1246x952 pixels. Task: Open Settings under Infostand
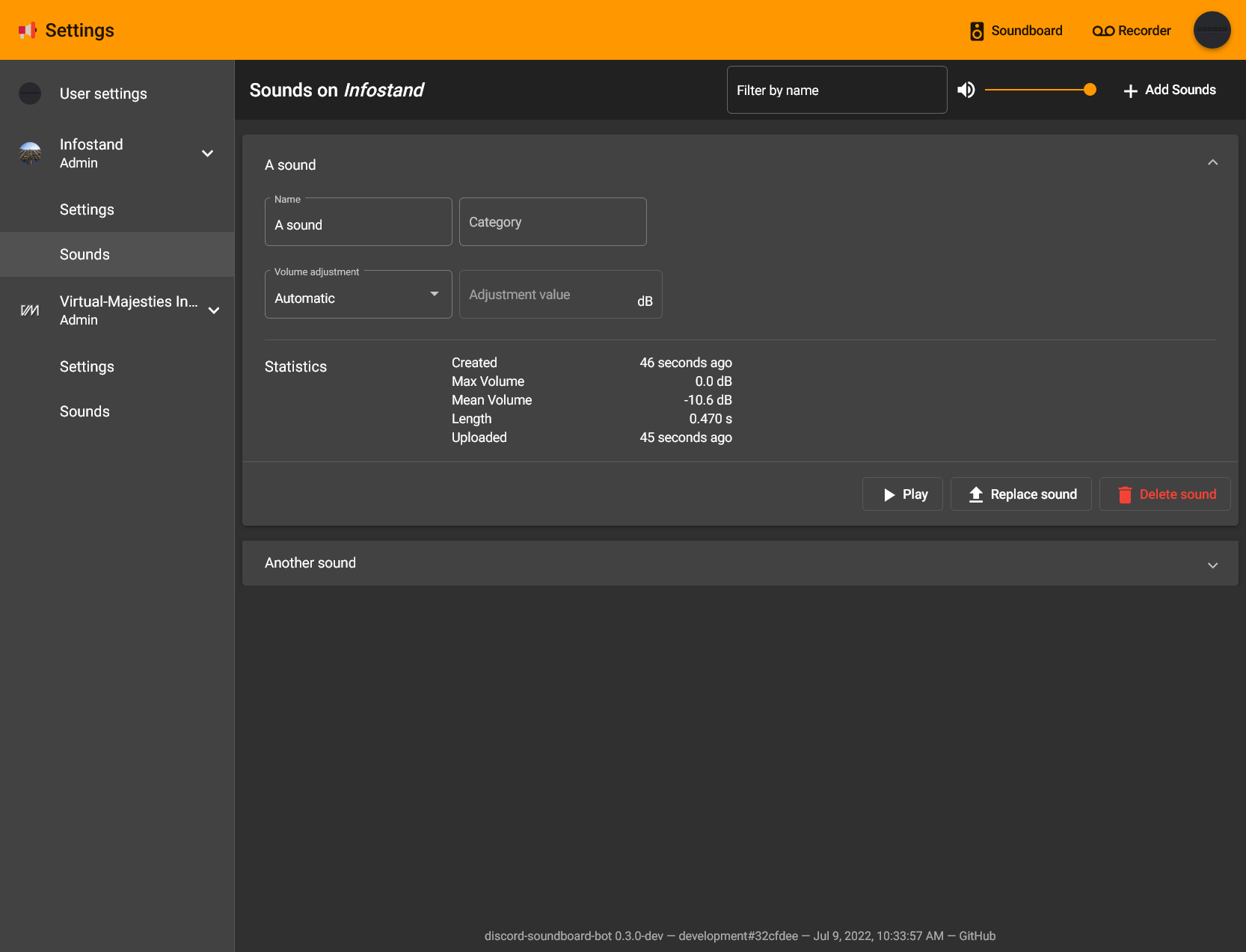pyautogui.click(x=87, y=209)
